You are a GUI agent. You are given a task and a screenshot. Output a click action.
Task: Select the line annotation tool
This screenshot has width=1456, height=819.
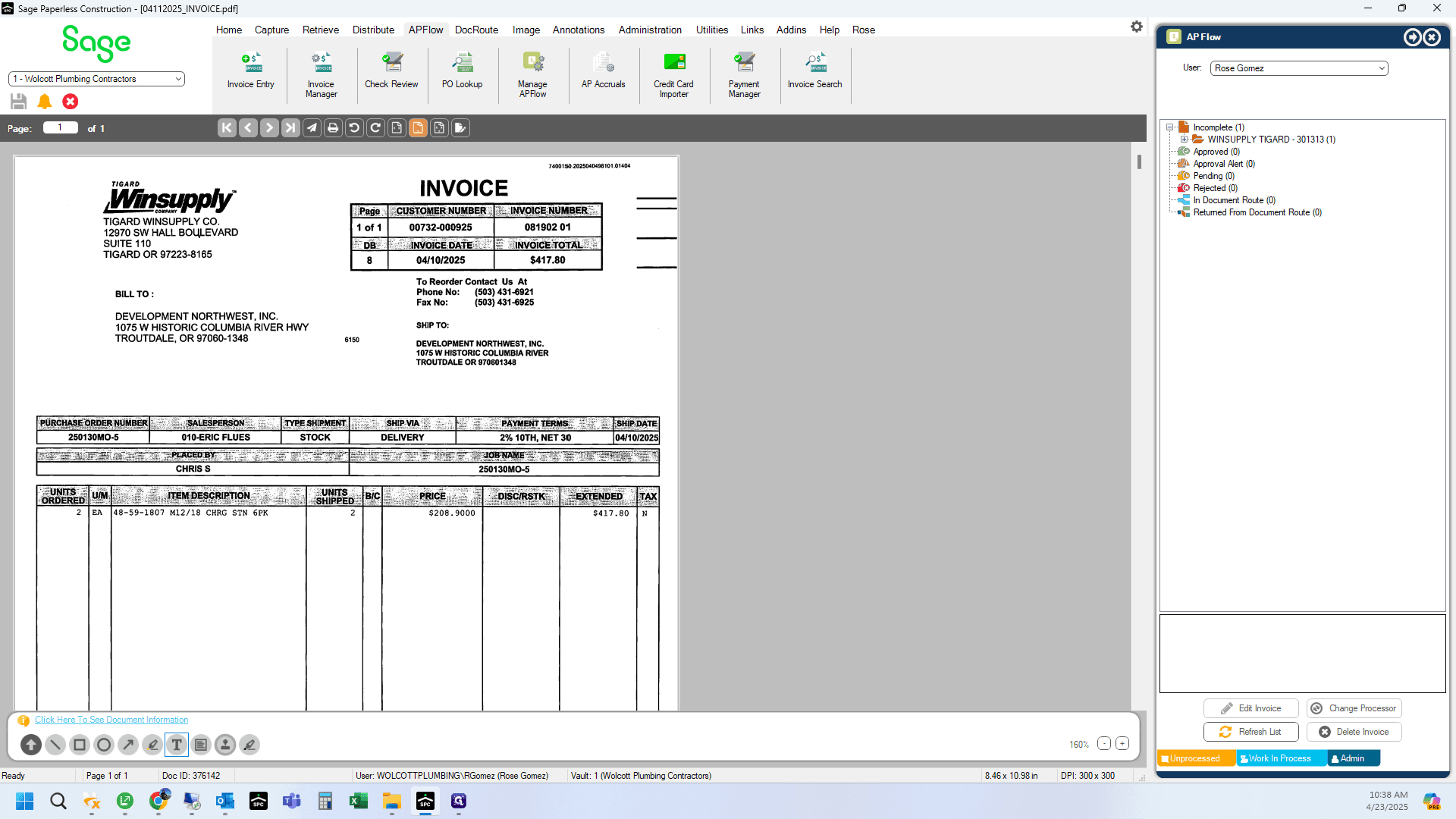coord(55,745)
